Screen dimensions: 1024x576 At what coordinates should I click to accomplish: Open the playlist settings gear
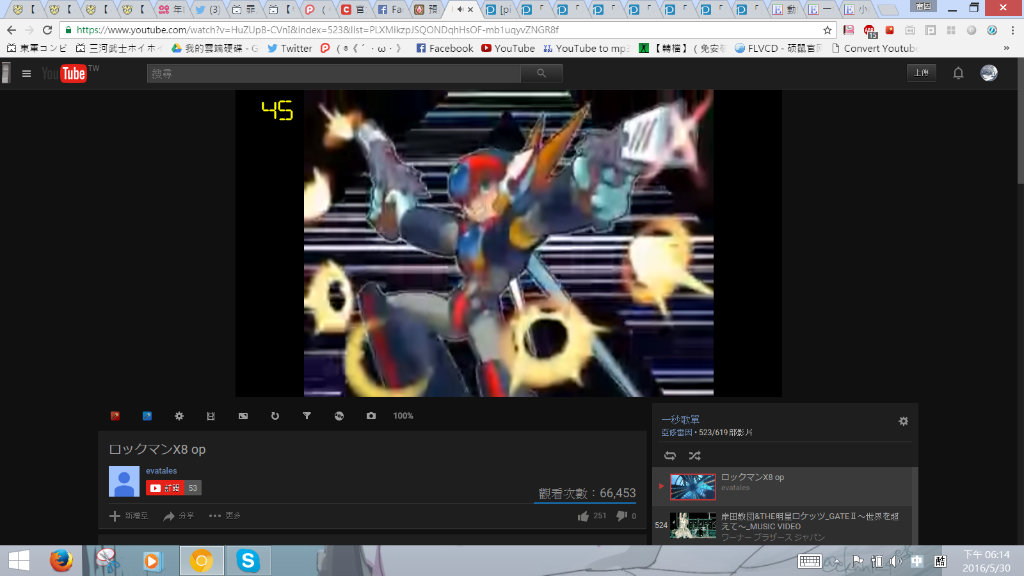coord(903,421)
